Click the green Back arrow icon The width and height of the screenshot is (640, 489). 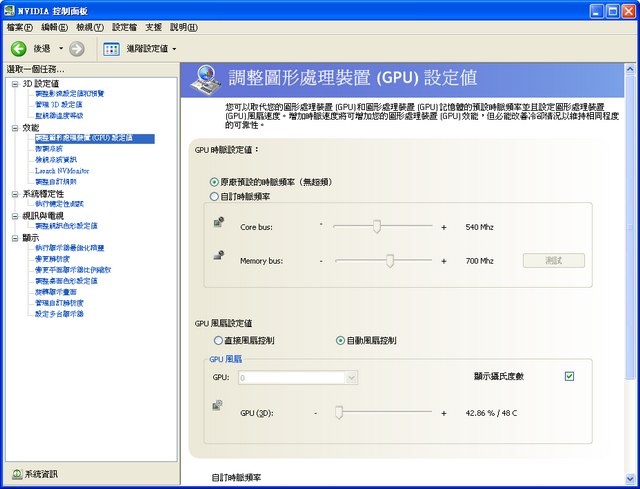click(18, 49)
